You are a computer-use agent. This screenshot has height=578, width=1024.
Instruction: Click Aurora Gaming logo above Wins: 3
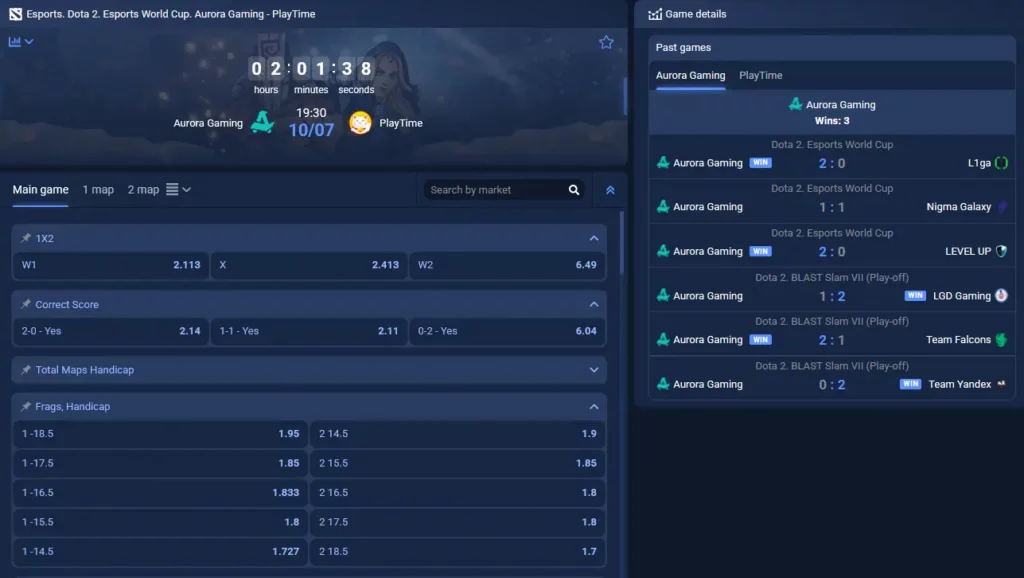pos(795,104)
